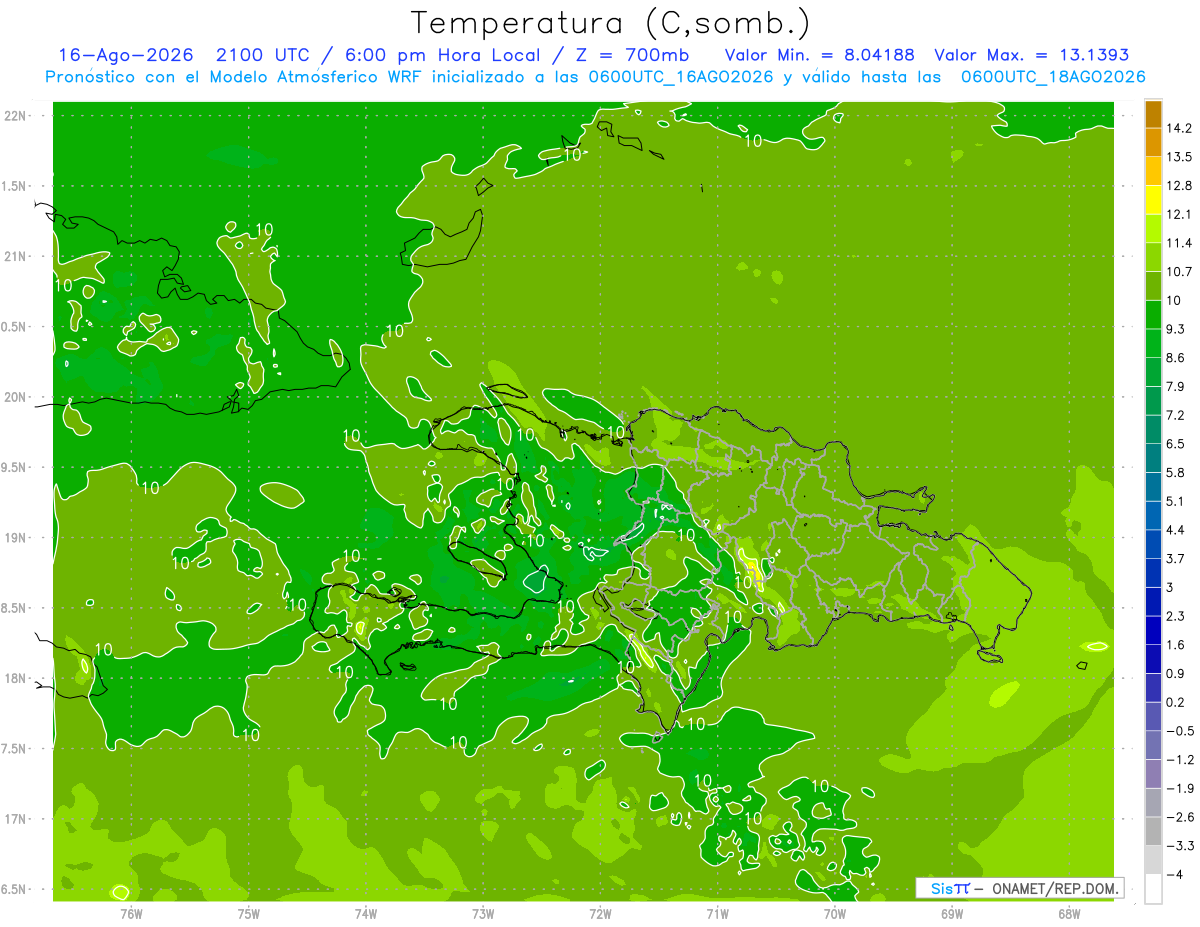Click the legend value '7.2'

pyautogui.click(x=1176, y=415)
